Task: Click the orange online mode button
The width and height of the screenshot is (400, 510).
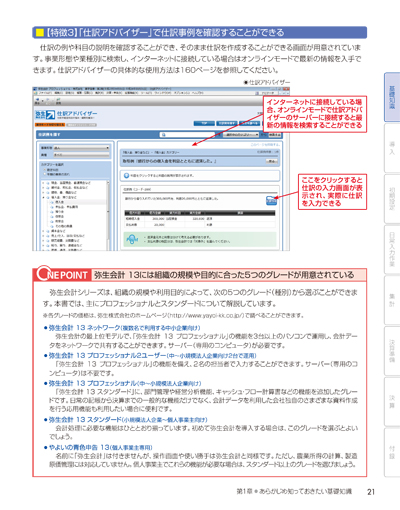Action: click(x=50, y=125)
